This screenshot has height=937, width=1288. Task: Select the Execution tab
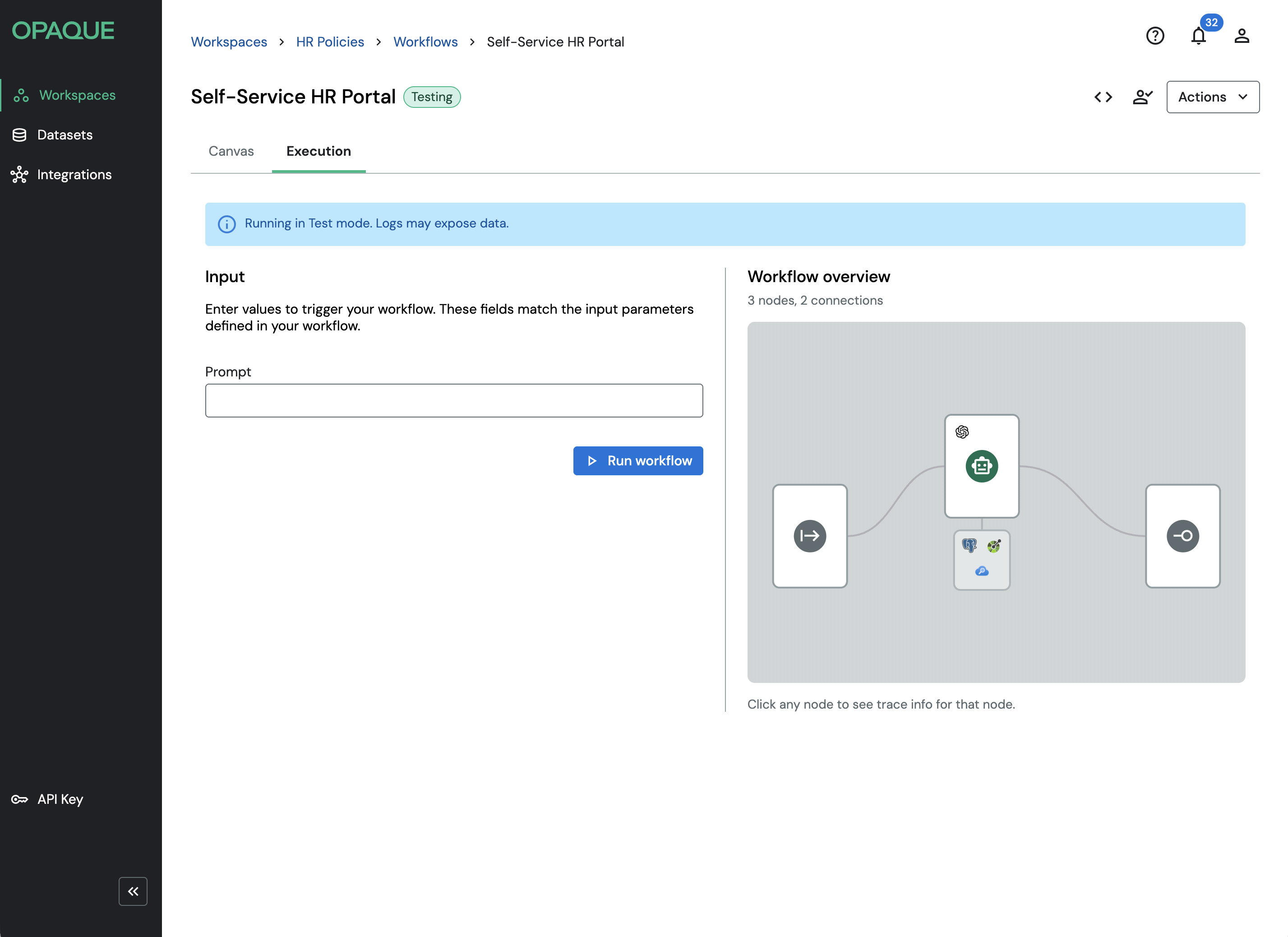[x=319, y=151]
